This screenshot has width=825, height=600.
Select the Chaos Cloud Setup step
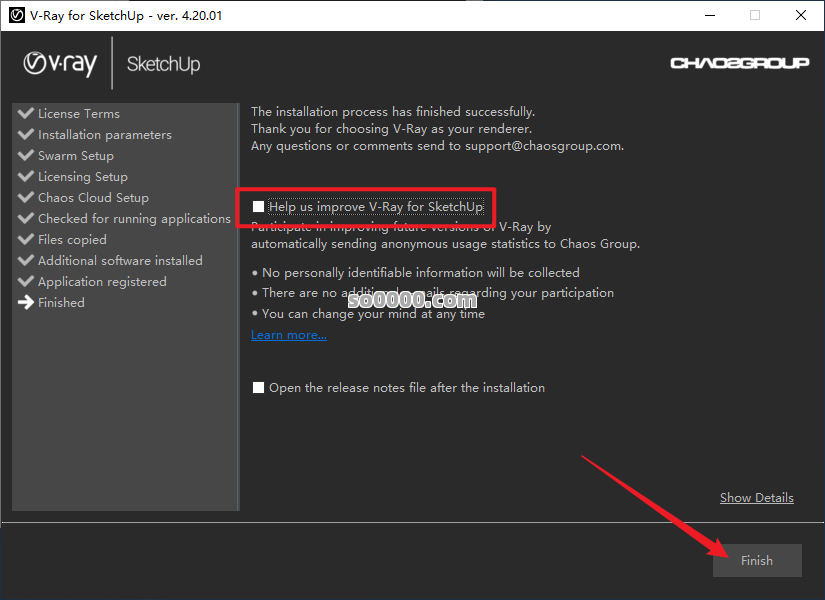[x=93, y=197]
